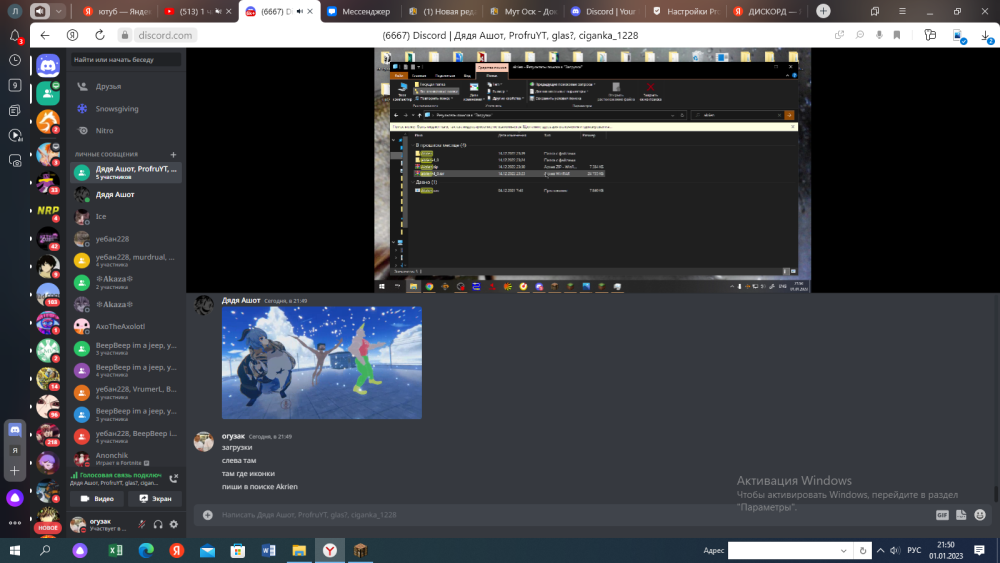Open Друзья friends page
Image resolution: width=1000 pixels, height=563 pixels.
126,86
